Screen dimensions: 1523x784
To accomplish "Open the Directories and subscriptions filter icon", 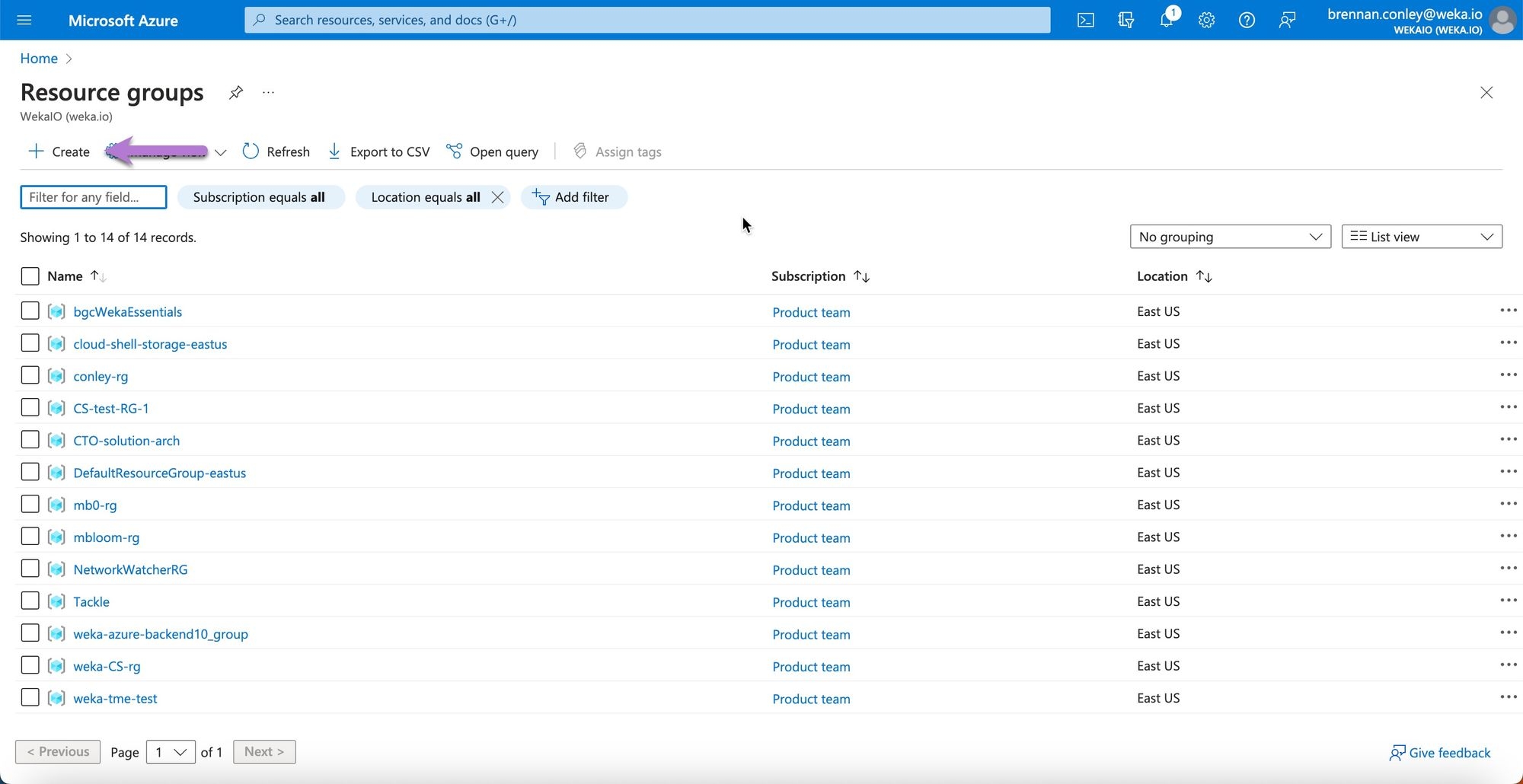I will pos(1125,21).
